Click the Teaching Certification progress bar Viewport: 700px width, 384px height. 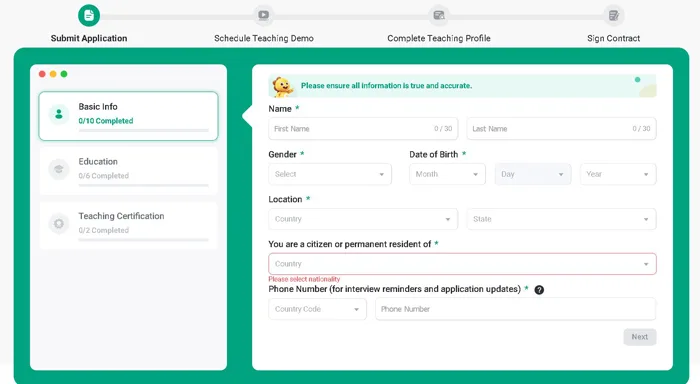pyautogui.click(x=144, y=240)
